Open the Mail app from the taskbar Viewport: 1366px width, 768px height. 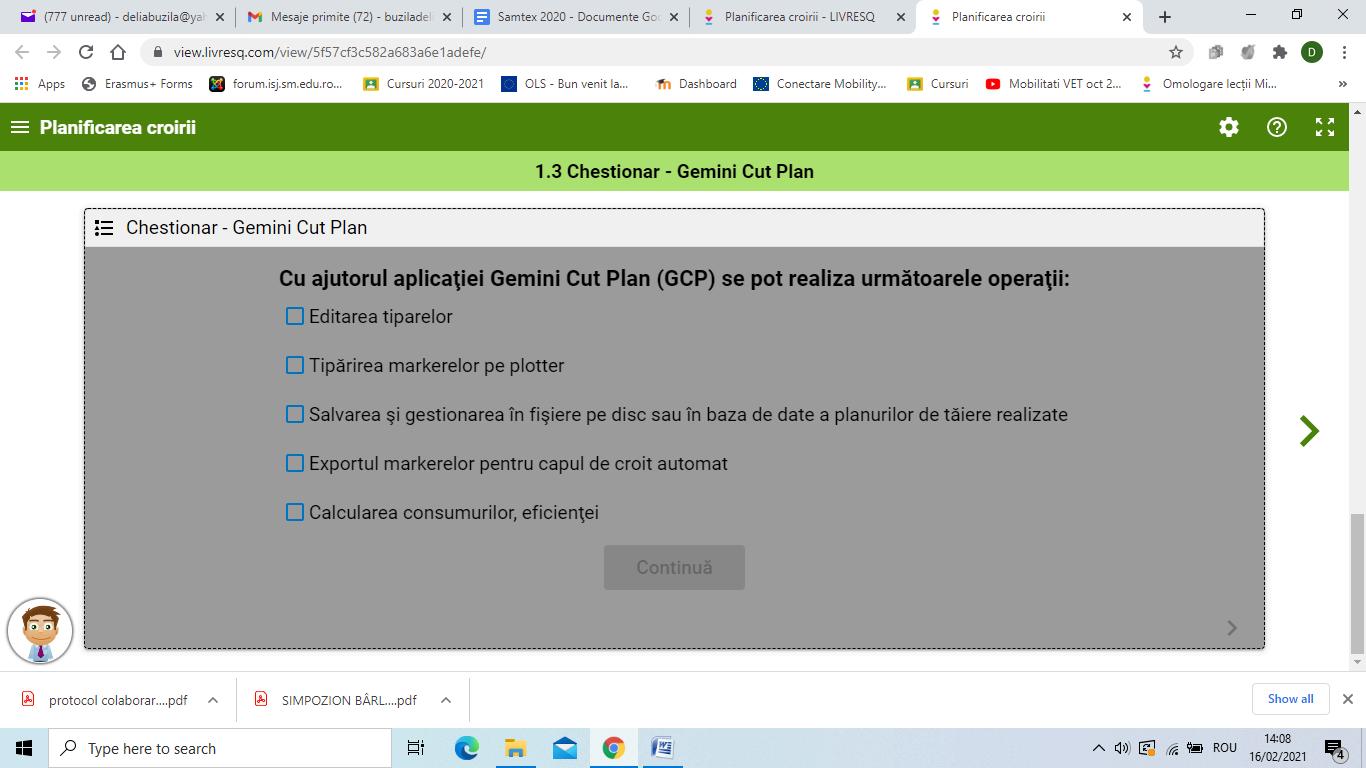pyautogui.click(x=564, y=748)
